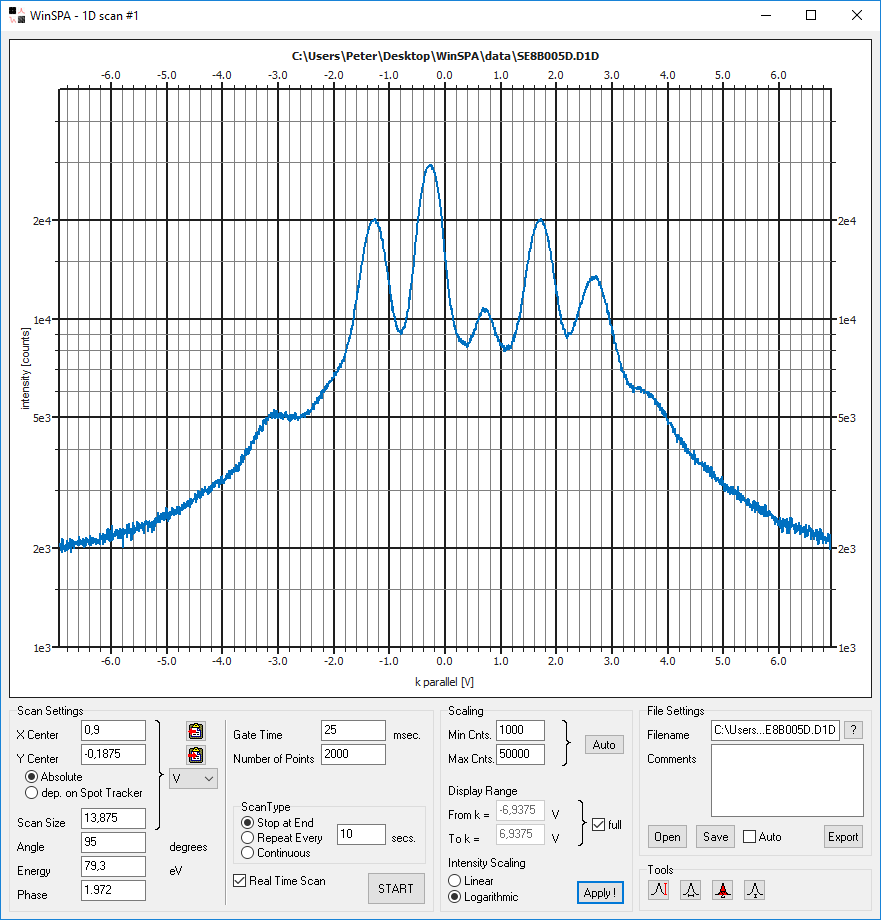Click the File Settings group label

click(x=675, y=711)
